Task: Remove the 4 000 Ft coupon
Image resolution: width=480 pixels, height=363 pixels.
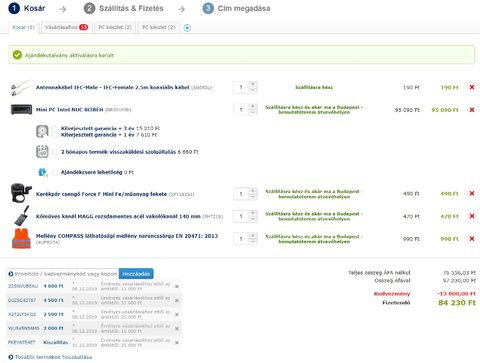Action: coord(177,286)
